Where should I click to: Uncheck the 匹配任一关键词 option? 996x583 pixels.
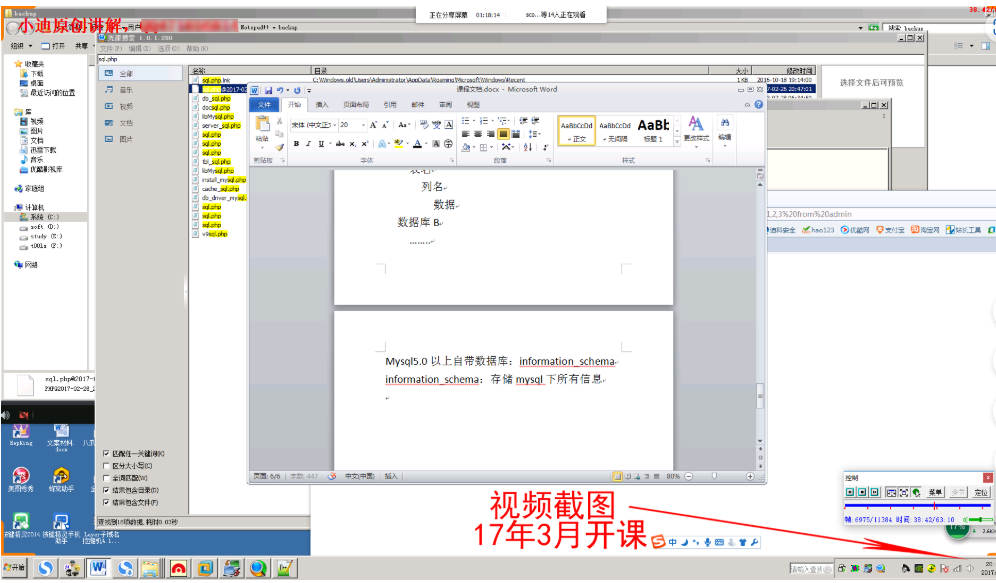pyautogui.click(x=105, y=454)
